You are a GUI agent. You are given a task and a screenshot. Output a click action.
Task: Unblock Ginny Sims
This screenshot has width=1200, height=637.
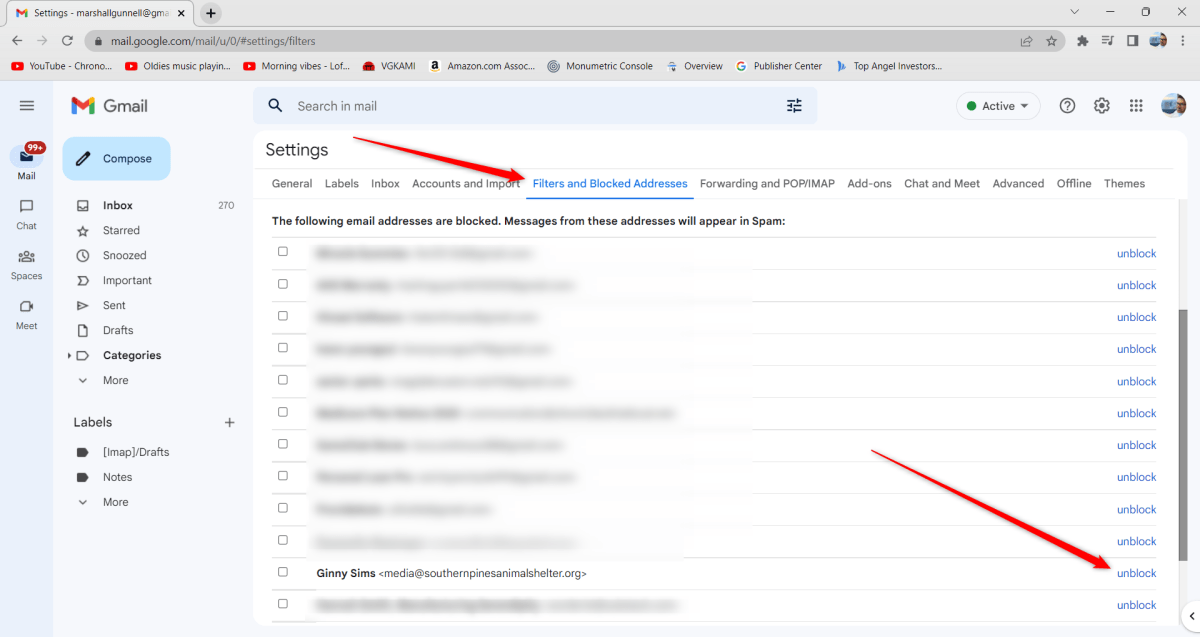click(x=1136, y=572)
